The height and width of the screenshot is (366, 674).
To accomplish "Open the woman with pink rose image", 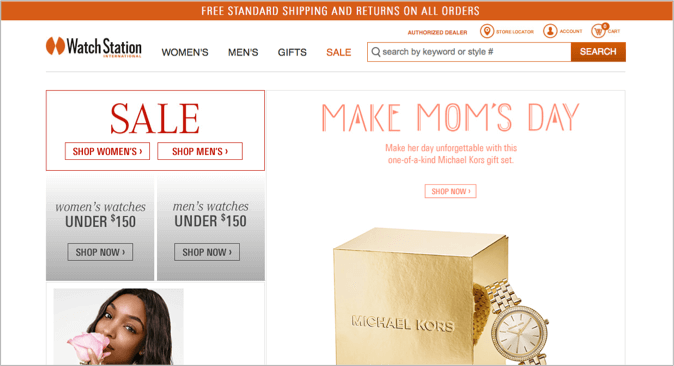I will (119, 327).
